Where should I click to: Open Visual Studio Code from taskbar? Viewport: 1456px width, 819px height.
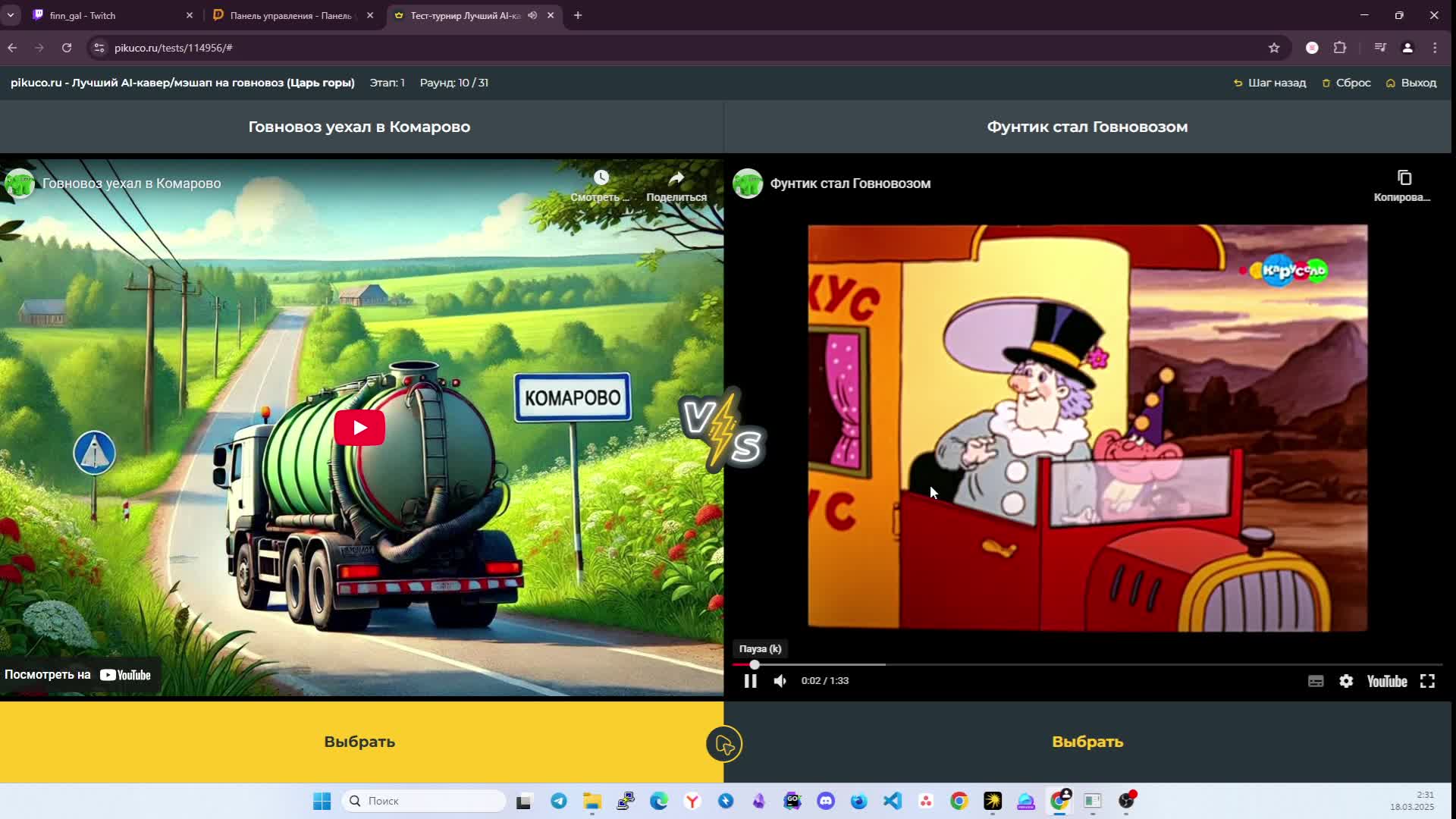point(893,801)
